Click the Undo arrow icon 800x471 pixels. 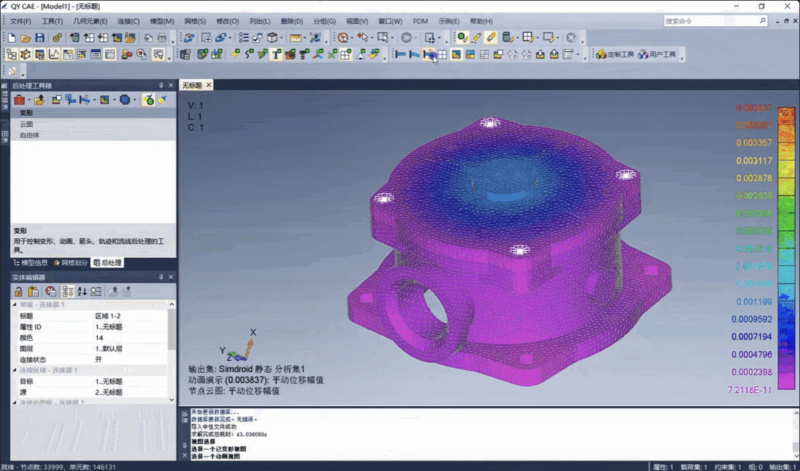(148, 38)
